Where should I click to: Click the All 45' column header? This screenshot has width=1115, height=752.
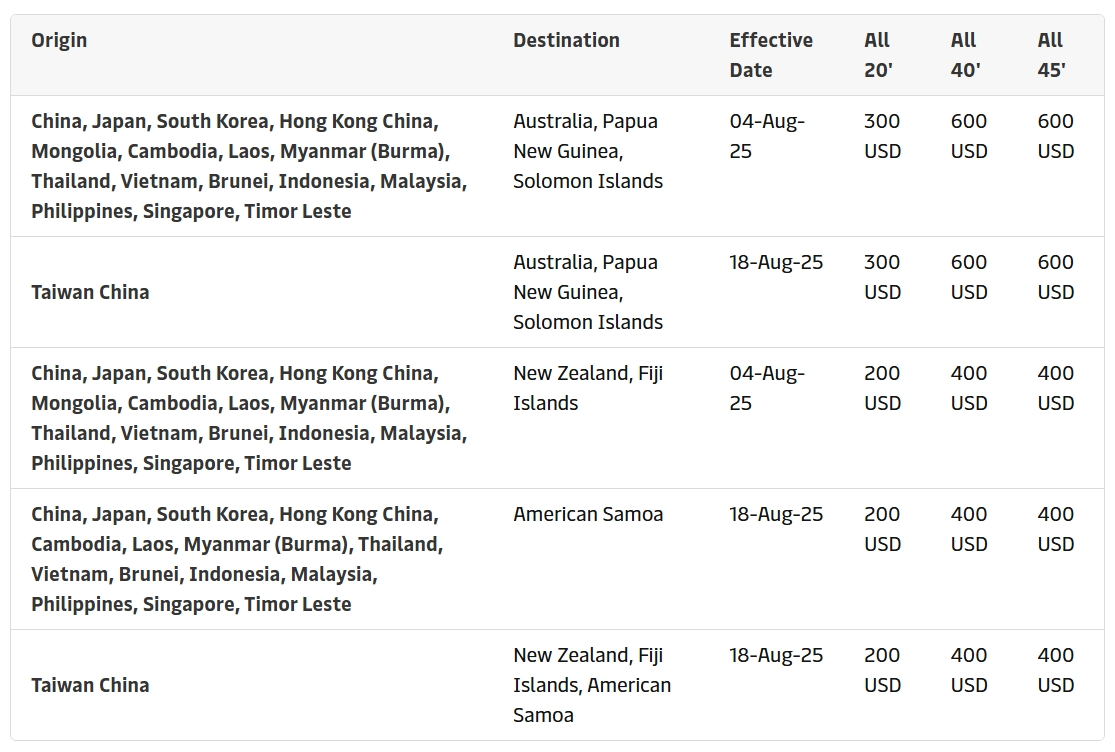pyautogui.click(x=1051, y=55)
